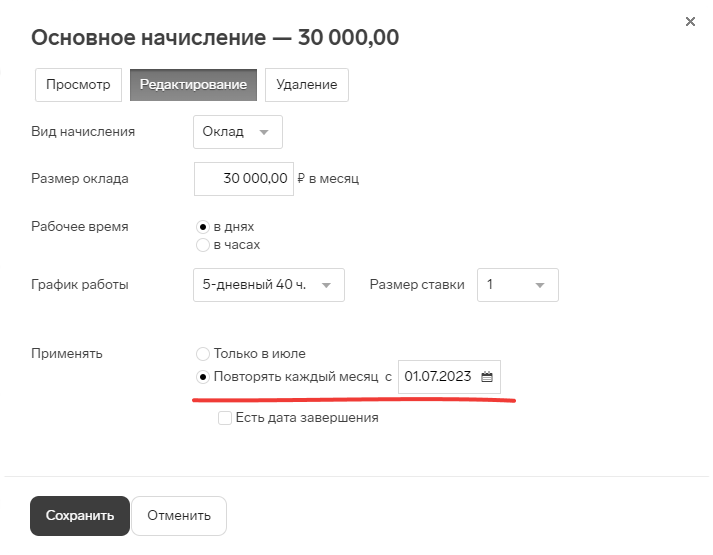The width and height of the screenshot is (713, 555).
Task: Switch to the Просмотр tab
Action: (x=78, y=85)
